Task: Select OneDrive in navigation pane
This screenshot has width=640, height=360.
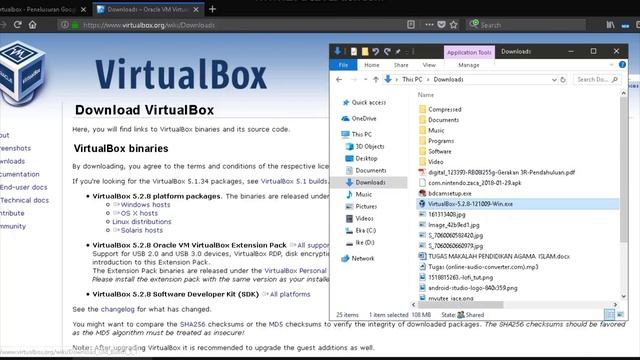Action: pyautogui.click(x=364, y=118)
